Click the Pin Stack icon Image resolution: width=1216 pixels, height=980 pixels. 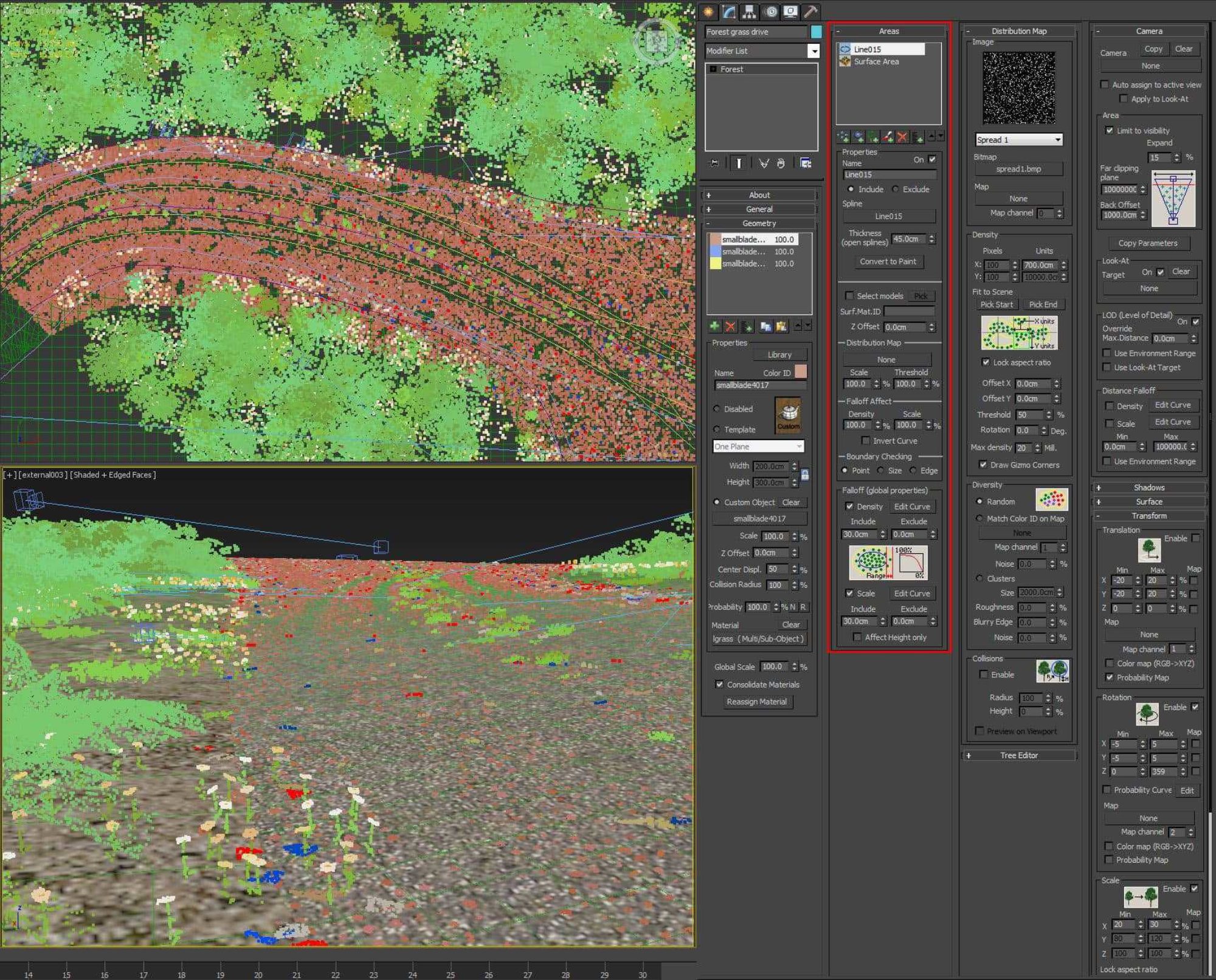click(714, 163)
